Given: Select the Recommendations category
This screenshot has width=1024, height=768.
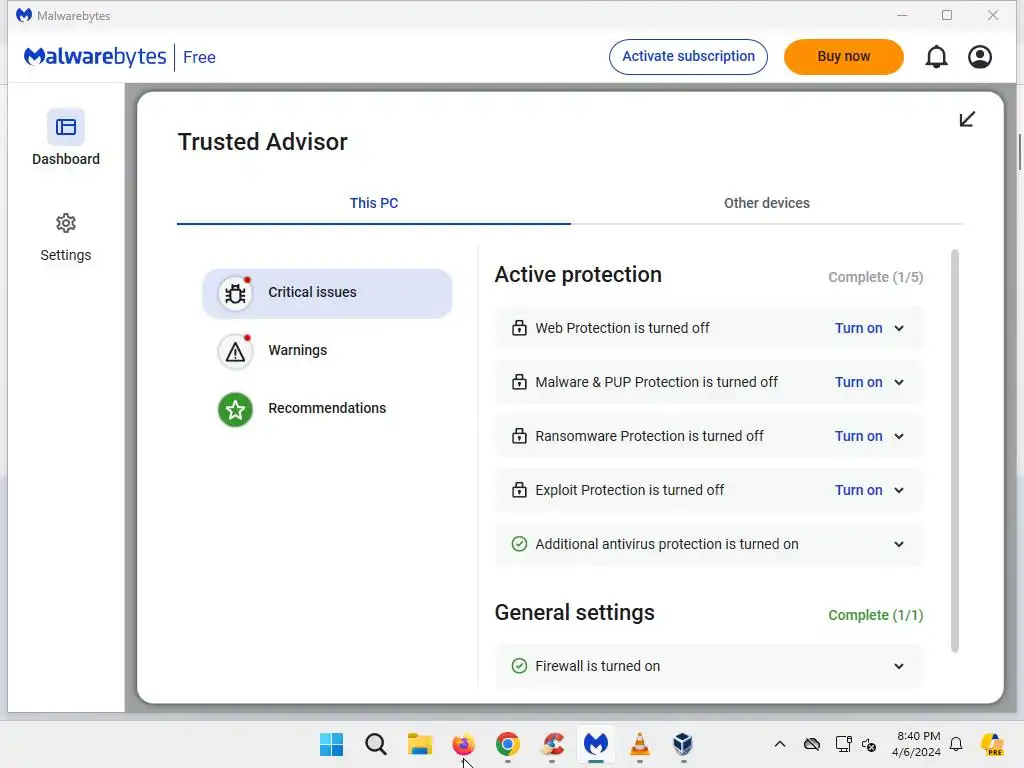Looking at the screenshot, I should click(327, 408).
